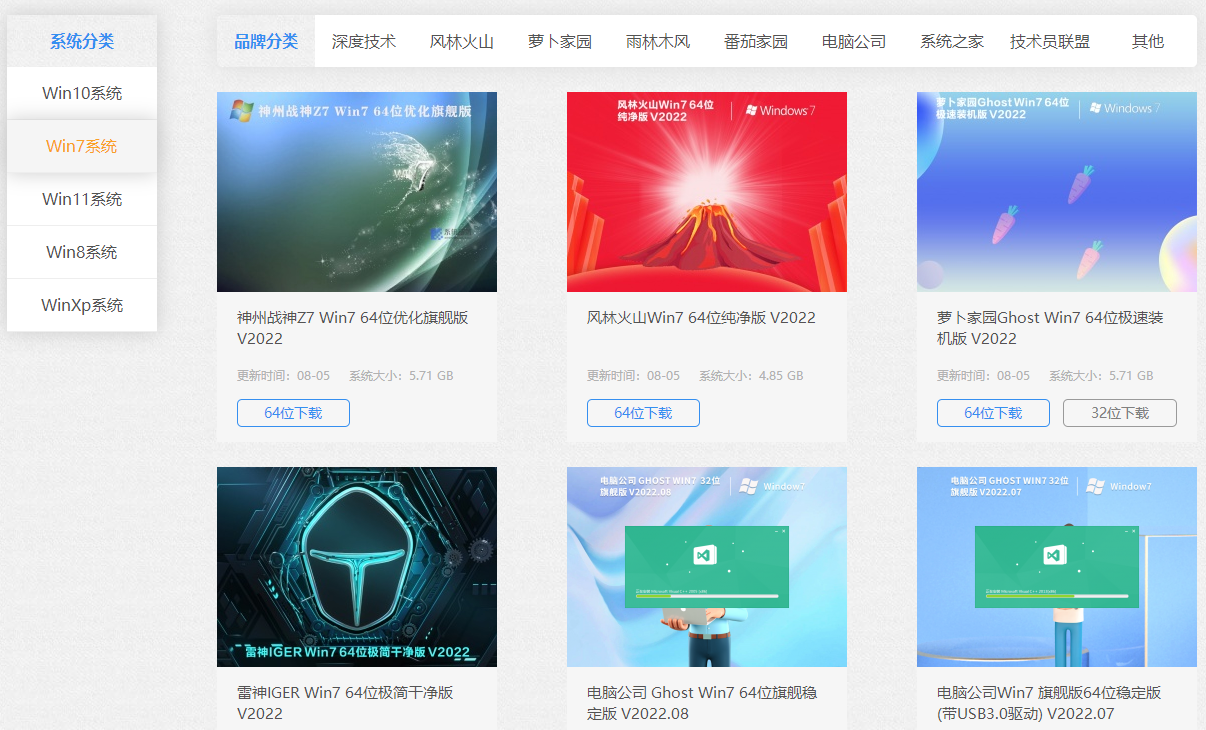Open the Win8系统 category
The height and width of the screenshot is (730, 1206).
click(x=82, y=252)
